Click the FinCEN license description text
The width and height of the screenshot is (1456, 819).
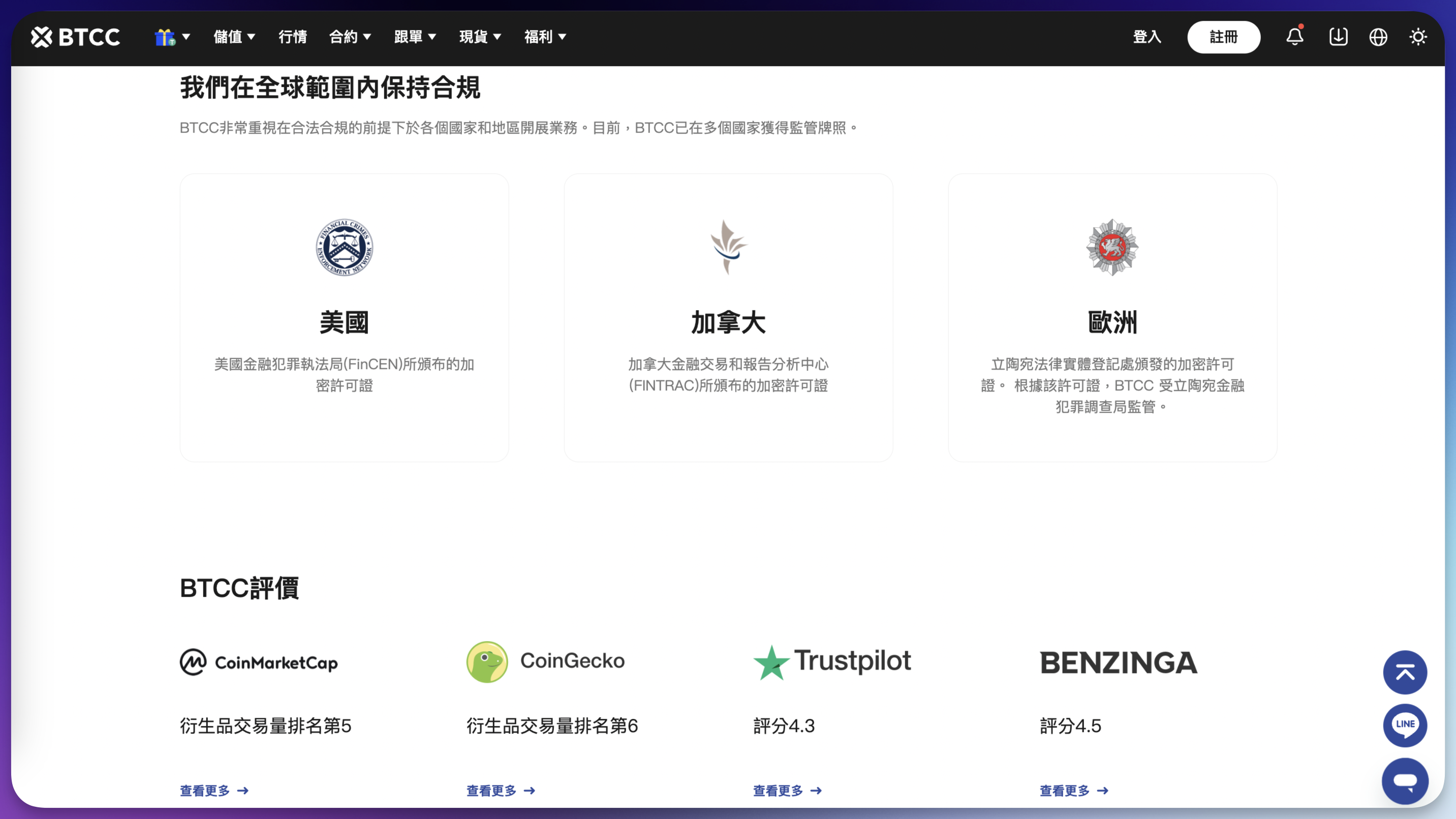344,375
